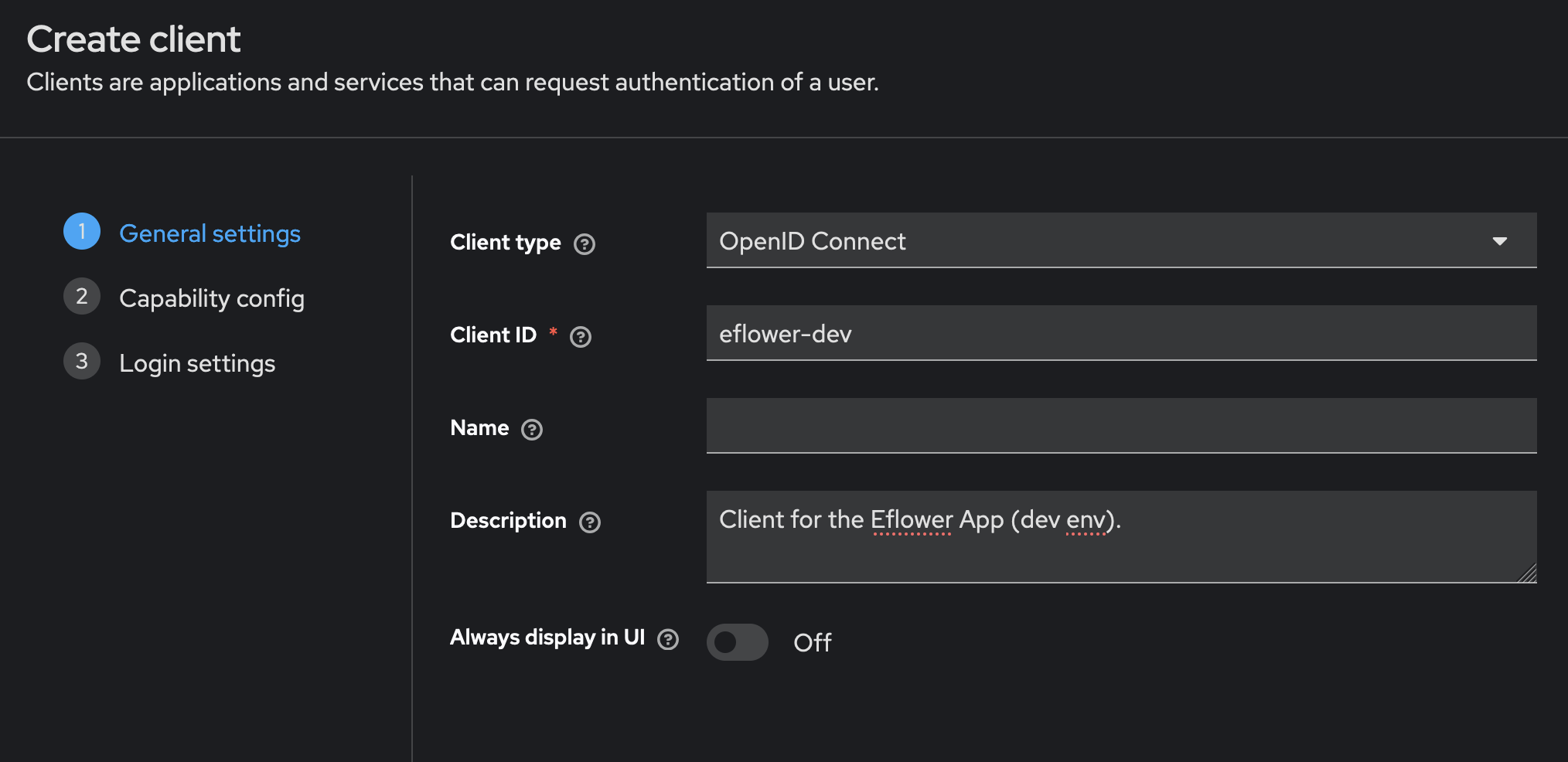This screenshot has height=762, width=1568.
Task: Click the Description textarea resize handle
Action: [x=1527, y=573]
